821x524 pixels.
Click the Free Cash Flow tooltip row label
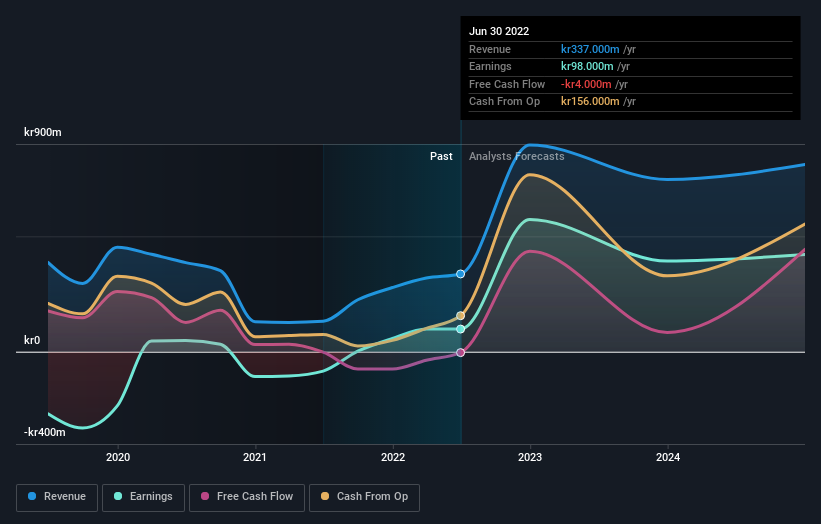tap(507, 84)
